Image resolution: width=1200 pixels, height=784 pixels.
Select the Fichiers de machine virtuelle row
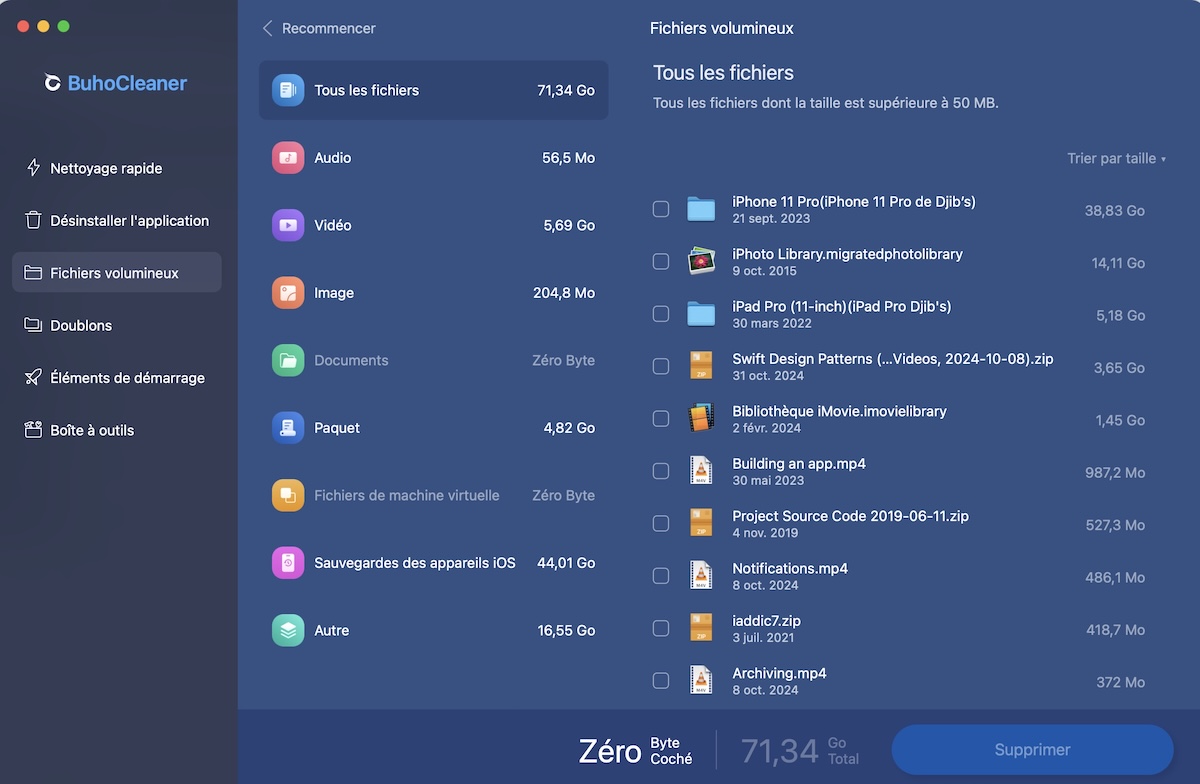coord(434,495)
